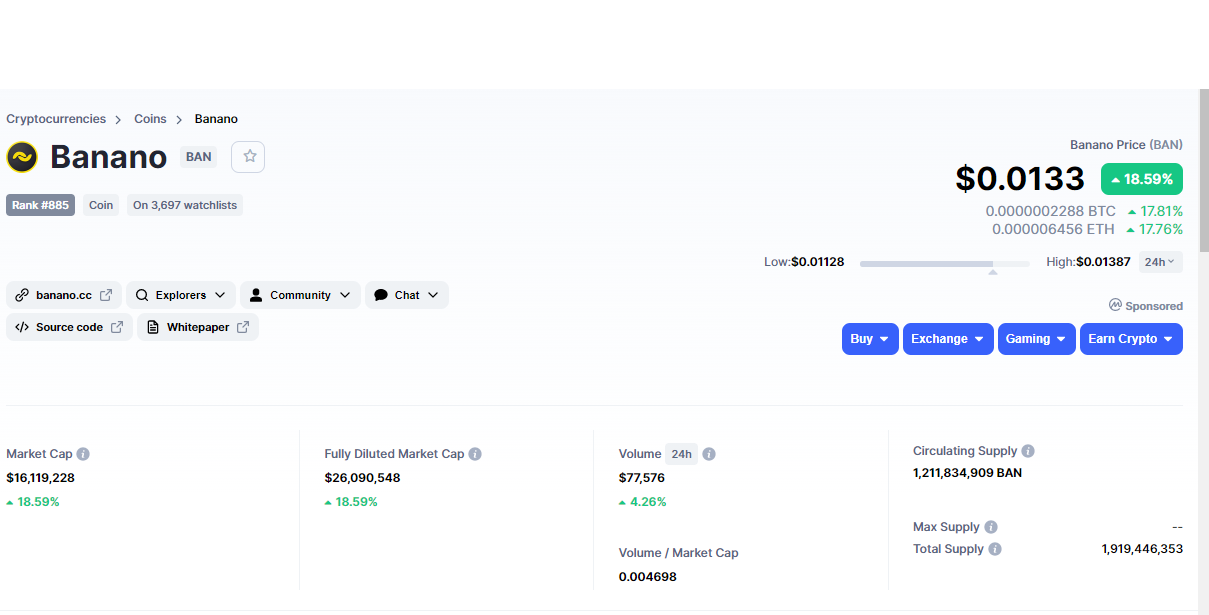The width and height of the screenshot is (1209, 615).
Task: Show info for Fully Diluted Market Cap
Action: pyautogui.click(x=475, y=454)
